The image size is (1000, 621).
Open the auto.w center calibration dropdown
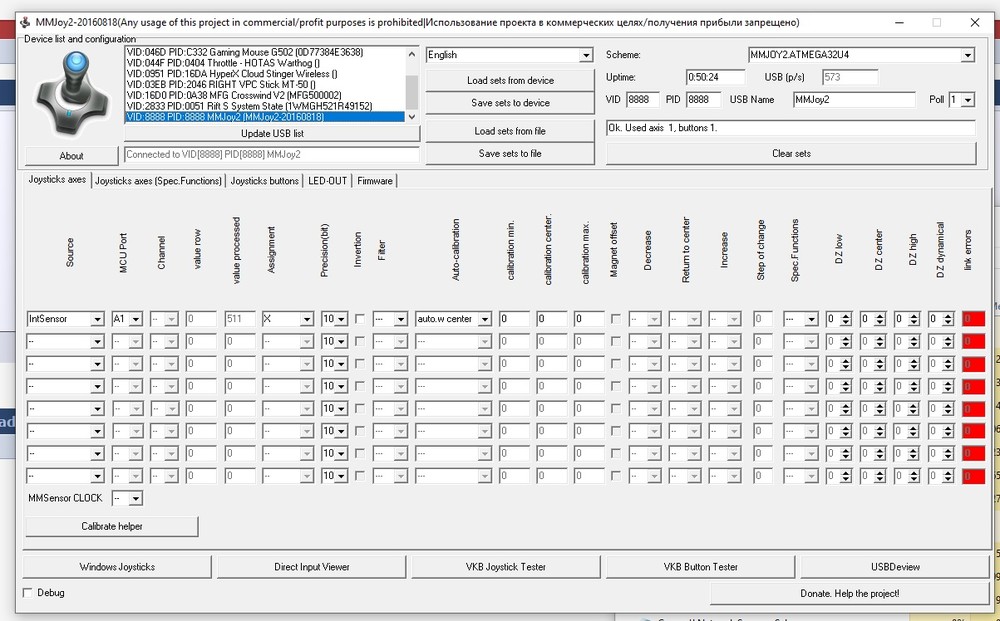coord(485,319)
